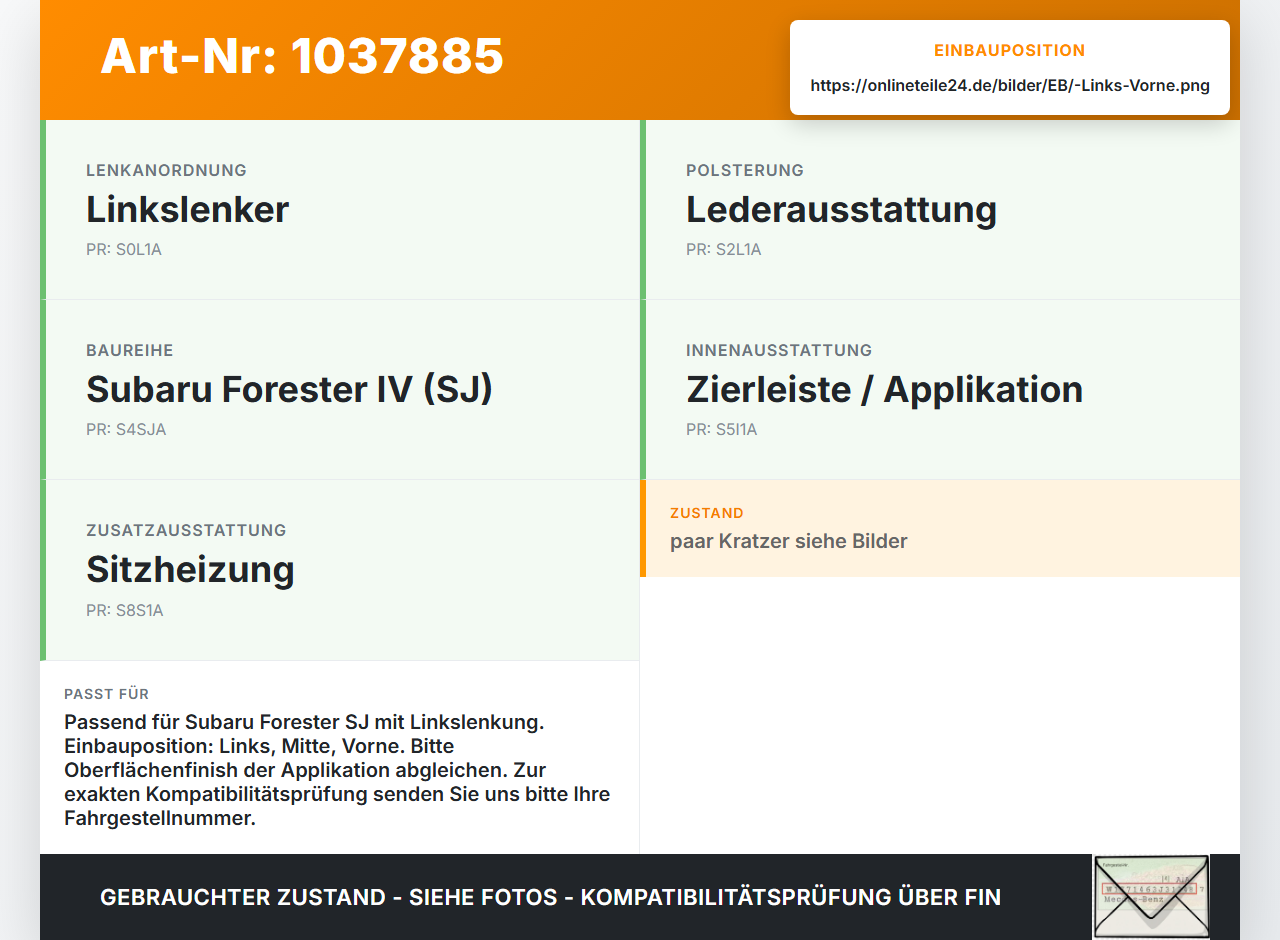This screenshot has width=1280, height=940.
Task: Open the Links-Vorne.png image URL
Action: (1010, 86)
